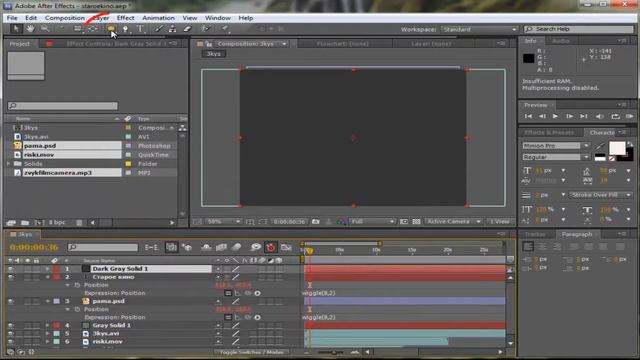Open the Animation menu
The width and height of the screenshot is (640, 360).
(158, 18)
